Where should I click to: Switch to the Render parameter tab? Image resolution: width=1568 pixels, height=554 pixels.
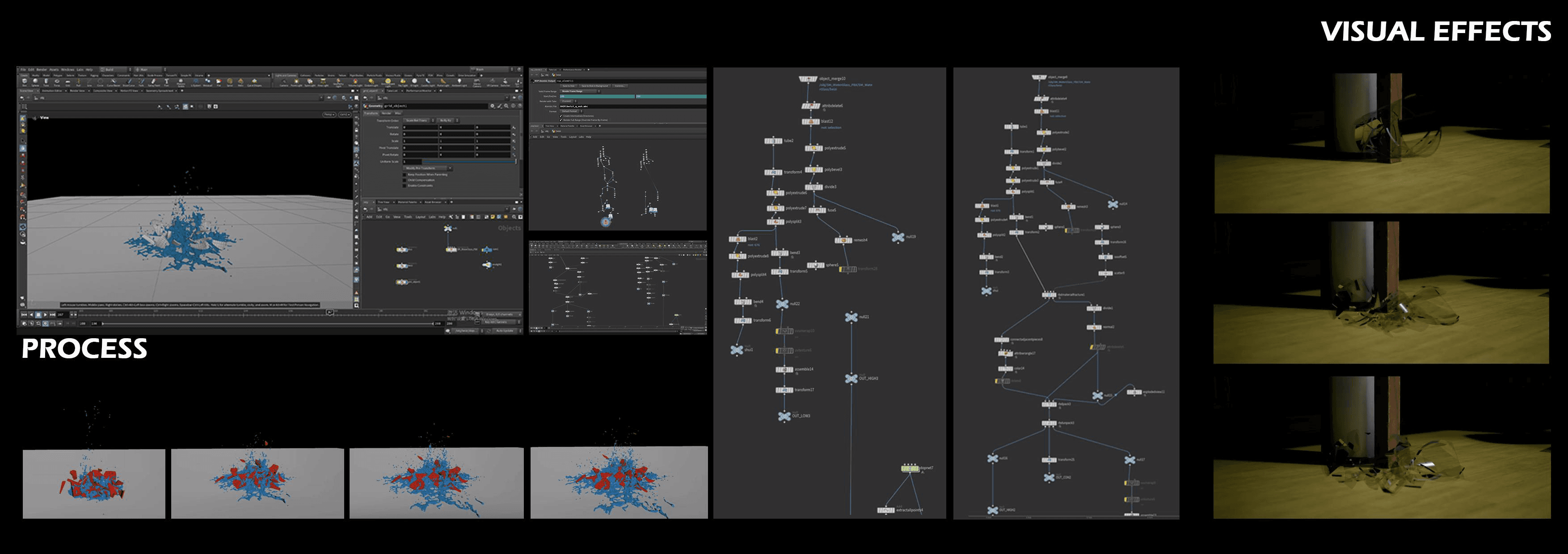[x=387, y=113]
